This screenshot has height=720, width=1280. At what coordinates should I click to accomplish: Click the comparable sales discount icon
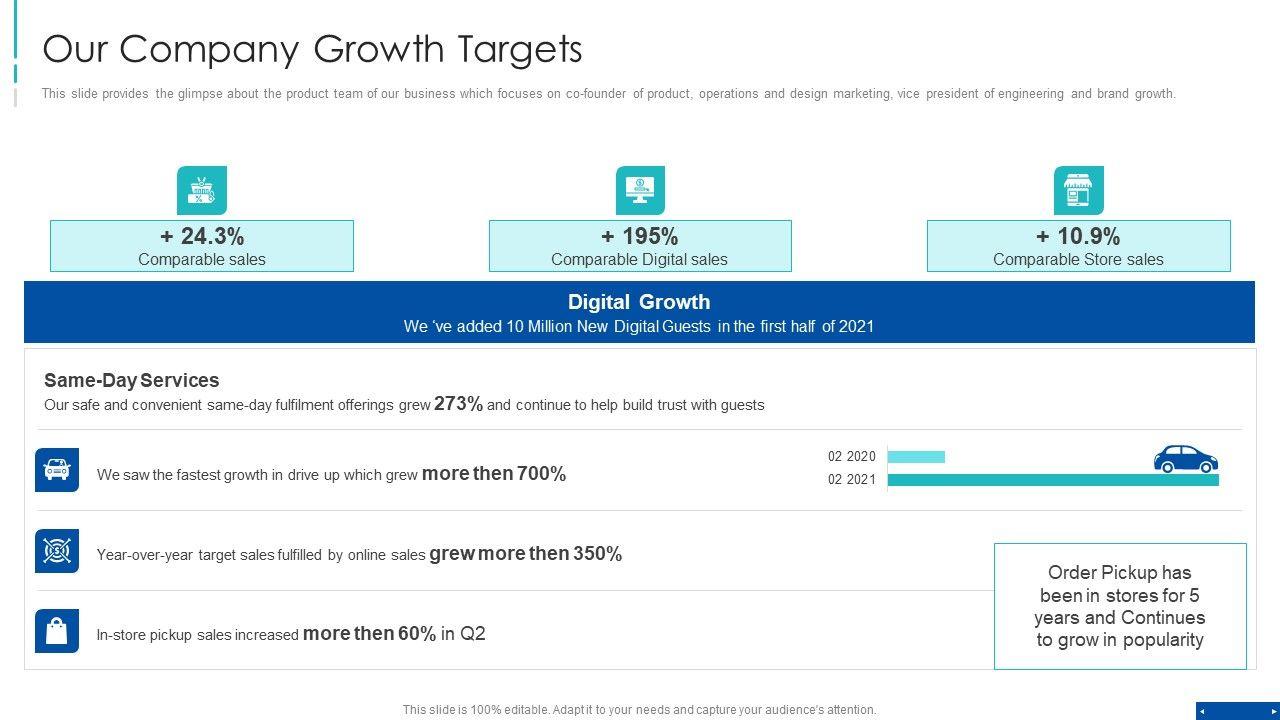[202, 190]
